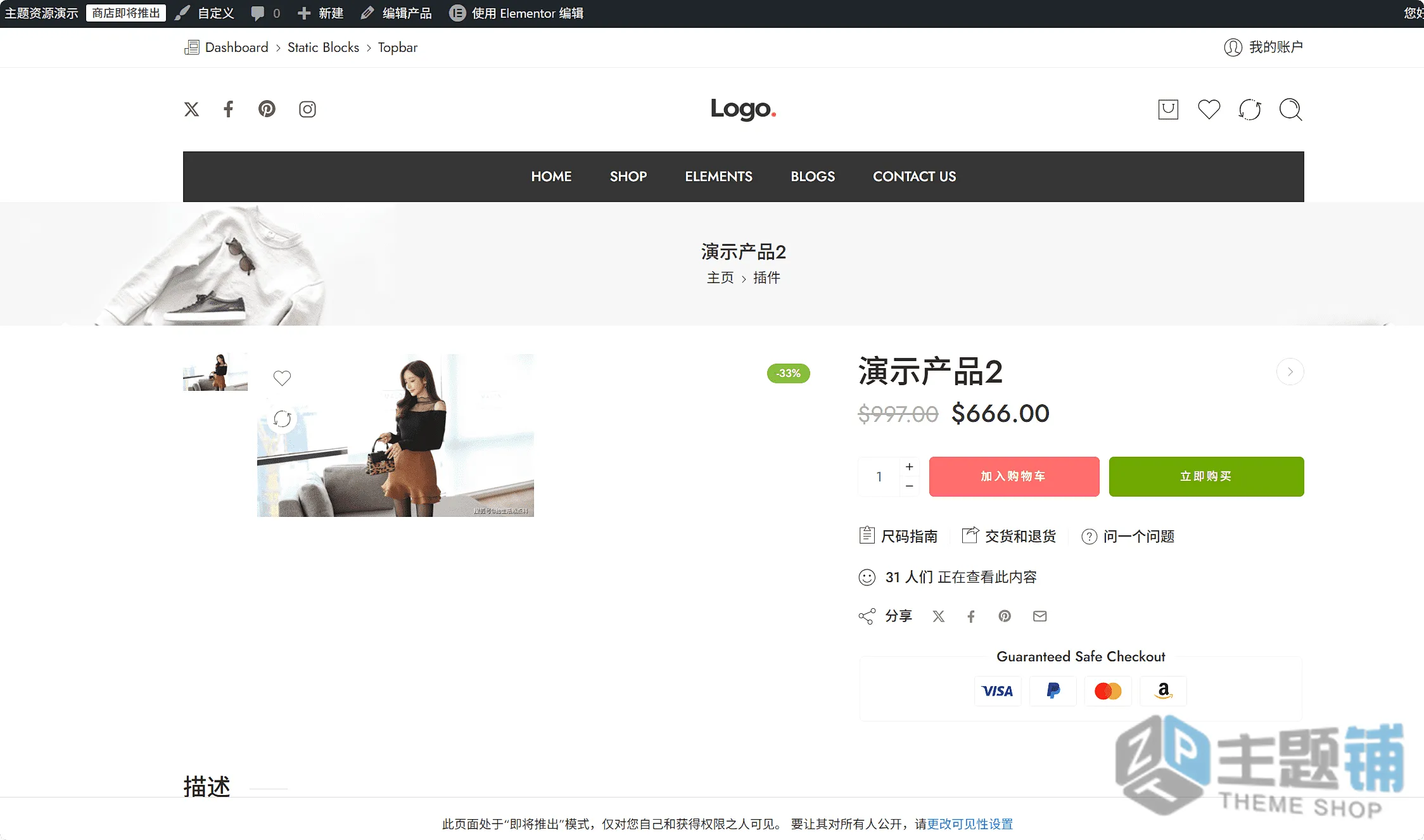Open Static Blocks breadcrumb link
The image size is (1424, 840).
click(x=323, y=48)
